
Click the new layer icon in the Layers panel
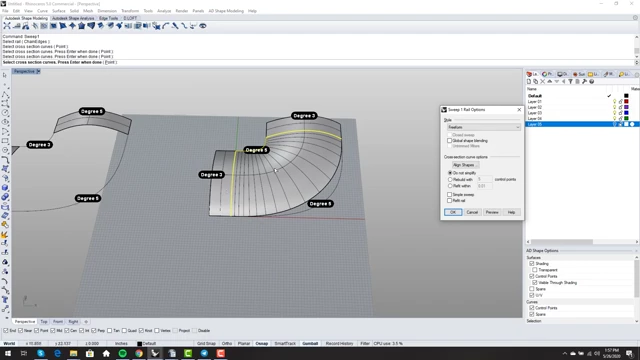529,82
